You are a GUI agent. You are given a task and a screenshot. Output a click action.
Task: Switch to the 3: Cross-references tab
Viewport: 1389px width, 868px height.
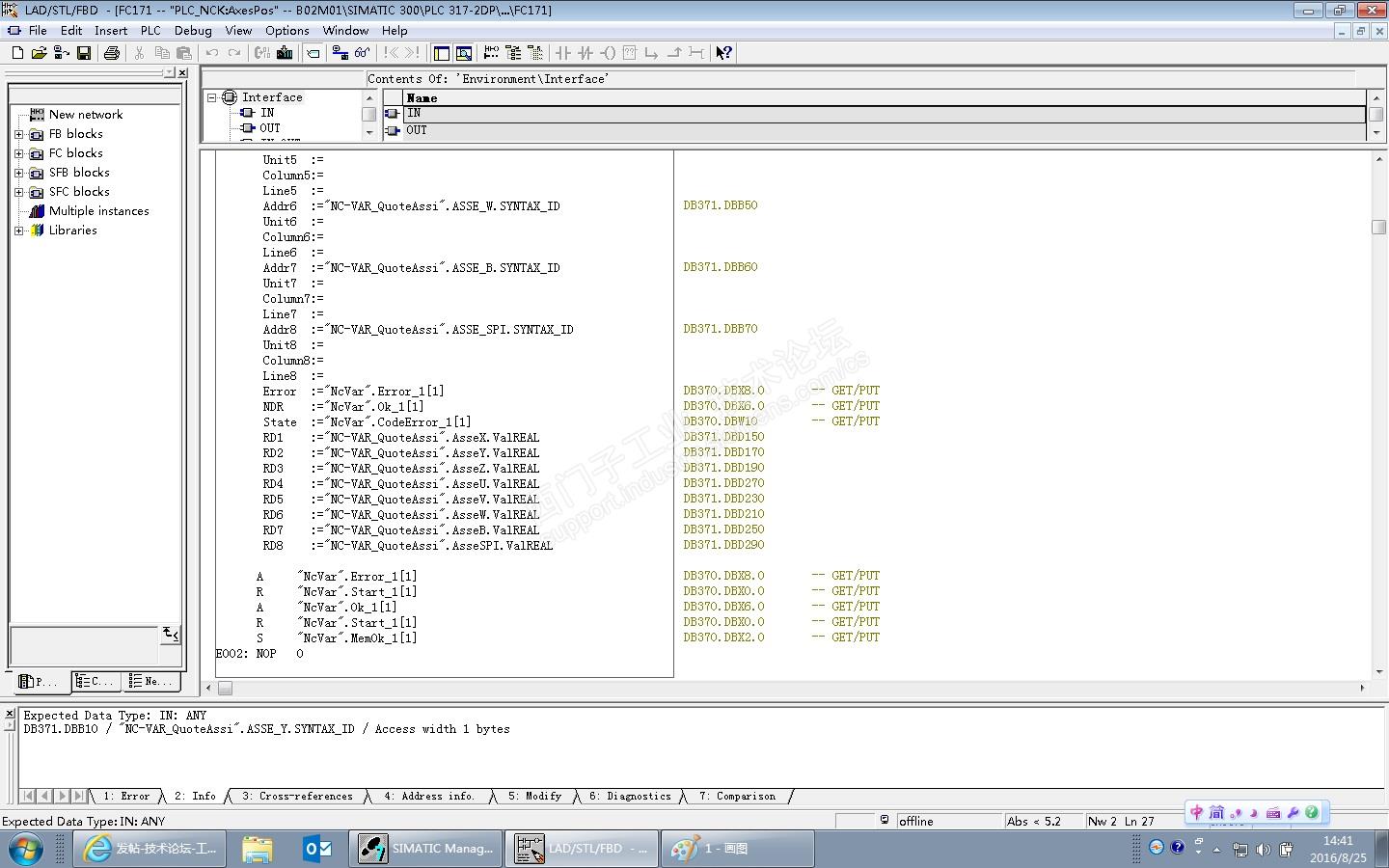pos(297,797)
